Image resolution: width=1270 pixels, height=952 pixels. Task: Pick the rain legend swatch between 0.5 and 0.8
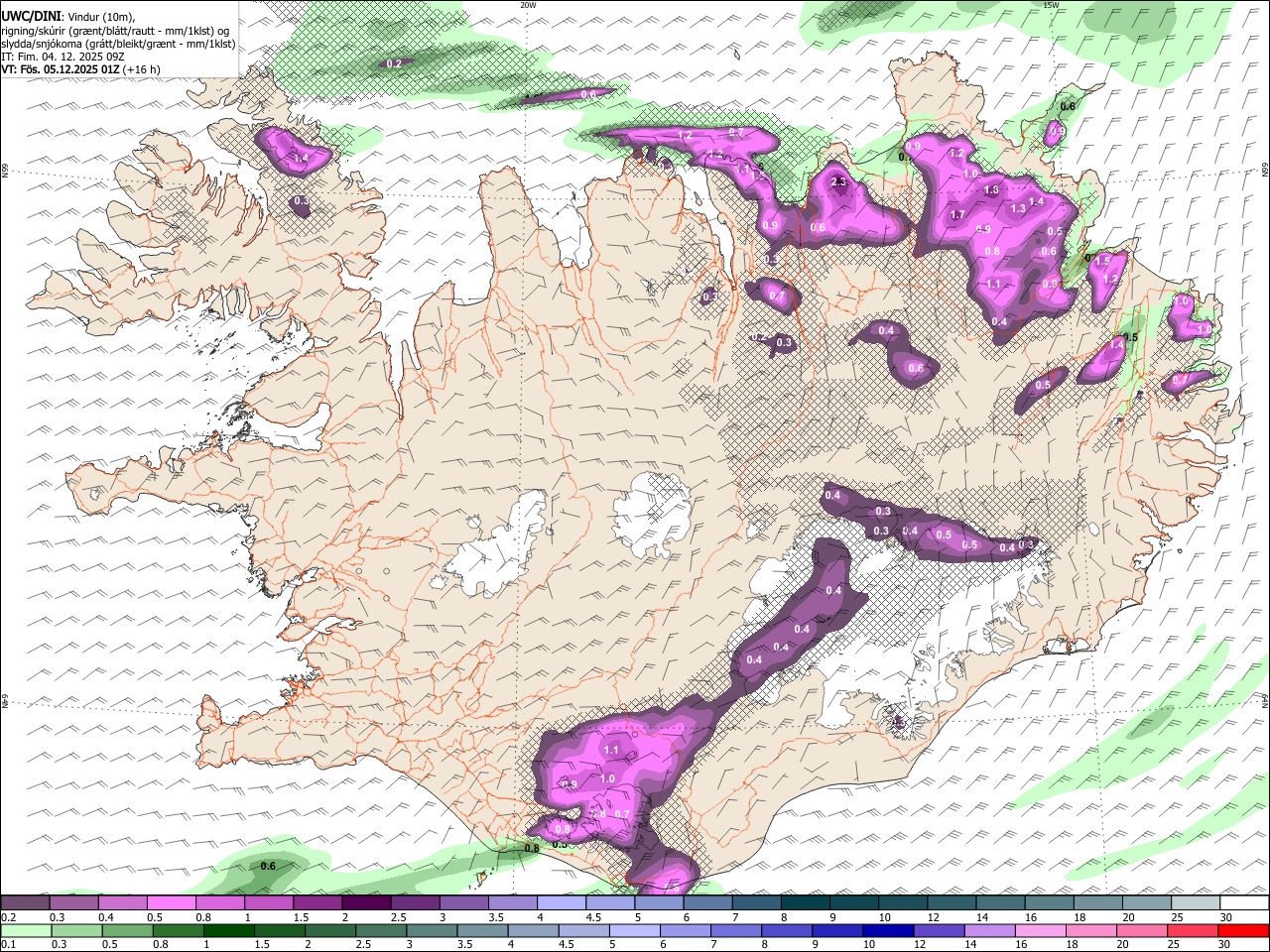coord(128,930)
